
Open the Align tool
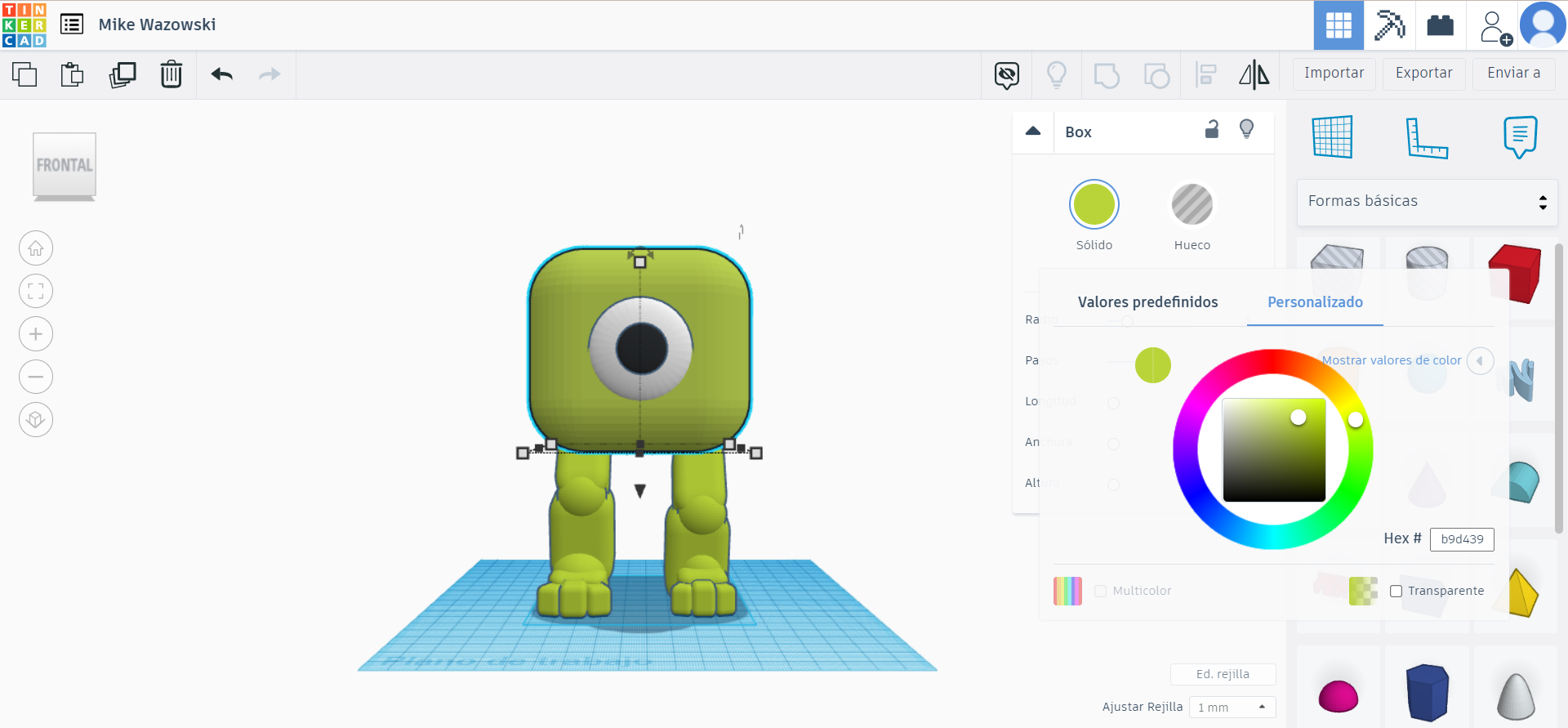click(x=1206, y=75)
